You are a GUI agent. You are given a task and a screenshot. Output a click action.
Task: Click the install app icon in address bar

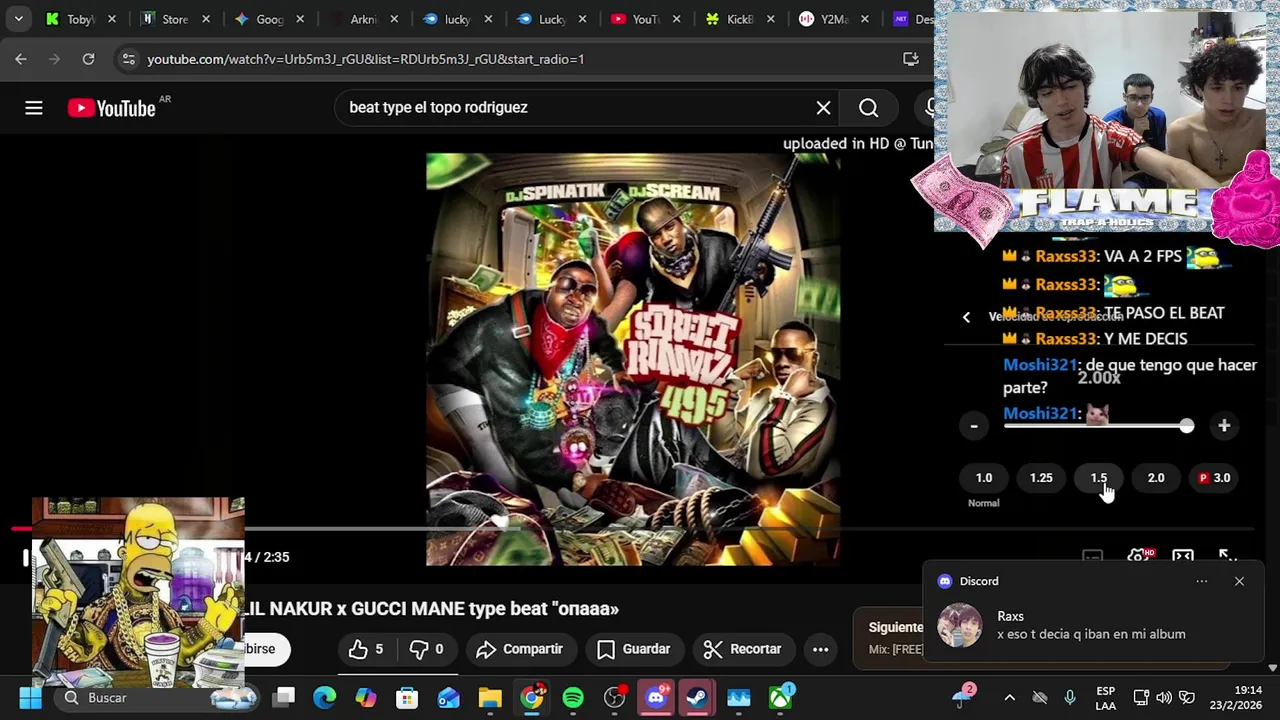pyautogui.click(x=911, y=59)
